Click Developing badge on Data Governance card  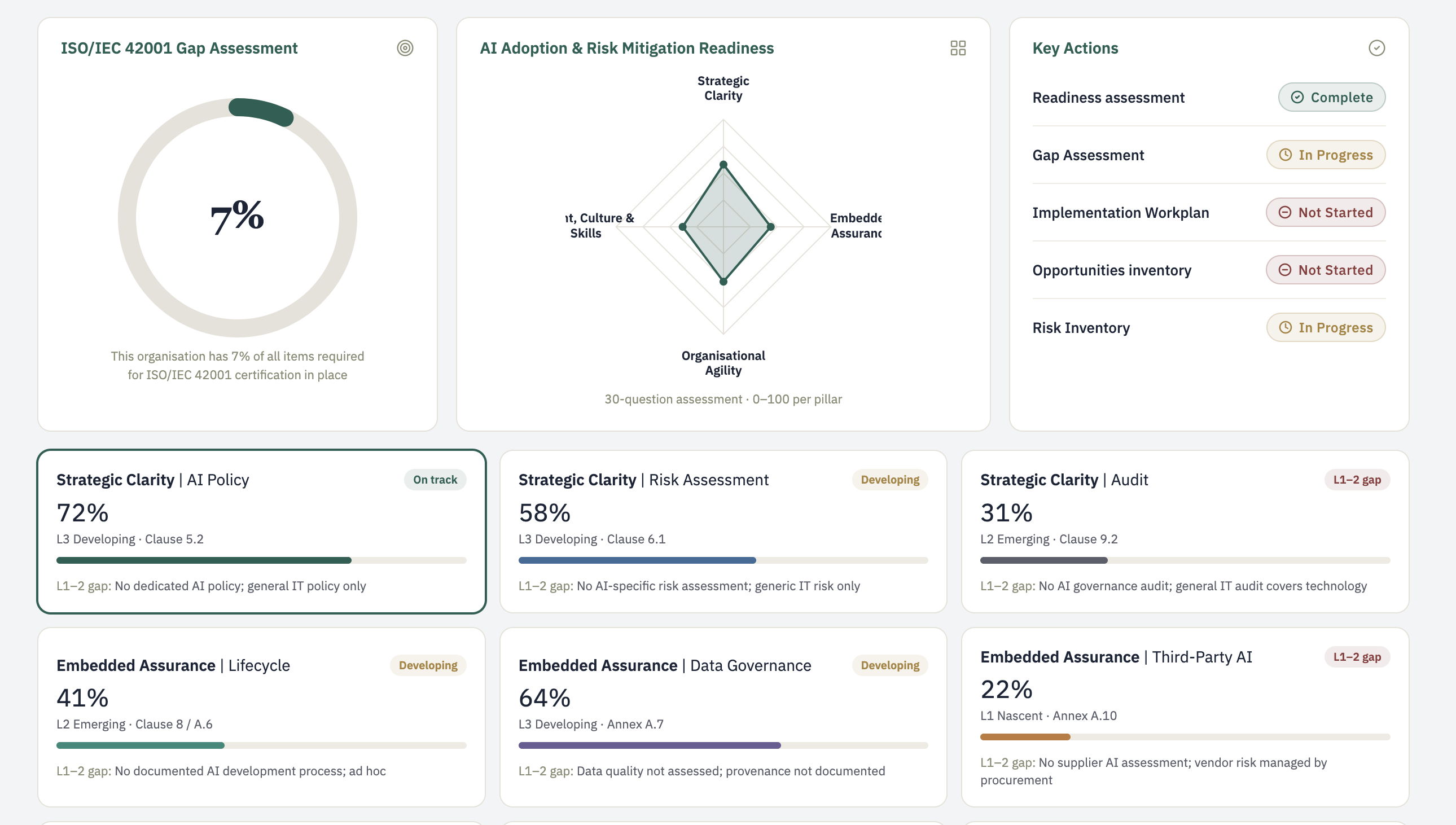(890, 665)
